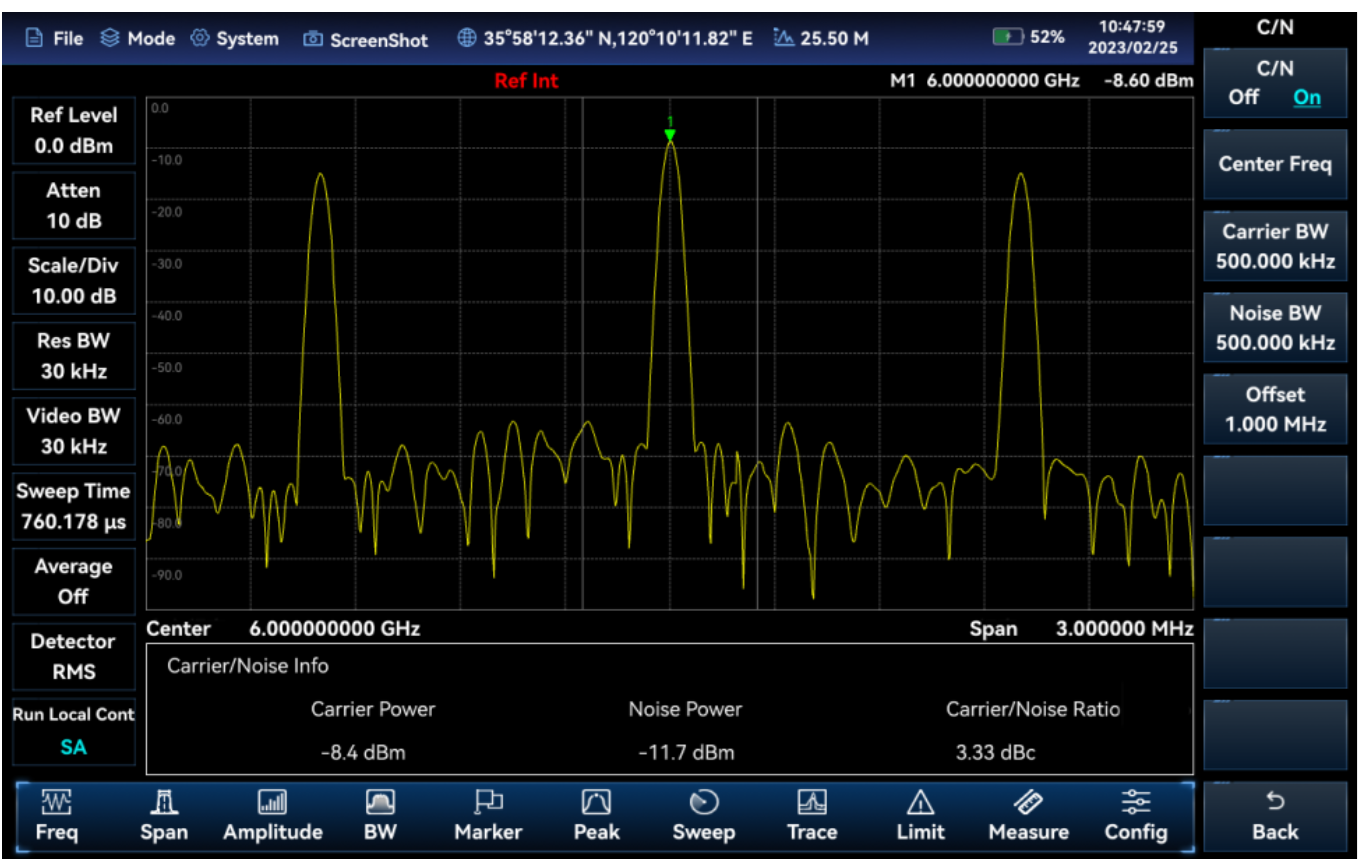Screen dimensions: 1360x863
Task: Toggle the Average Off setting
Action: click(73, 581)
